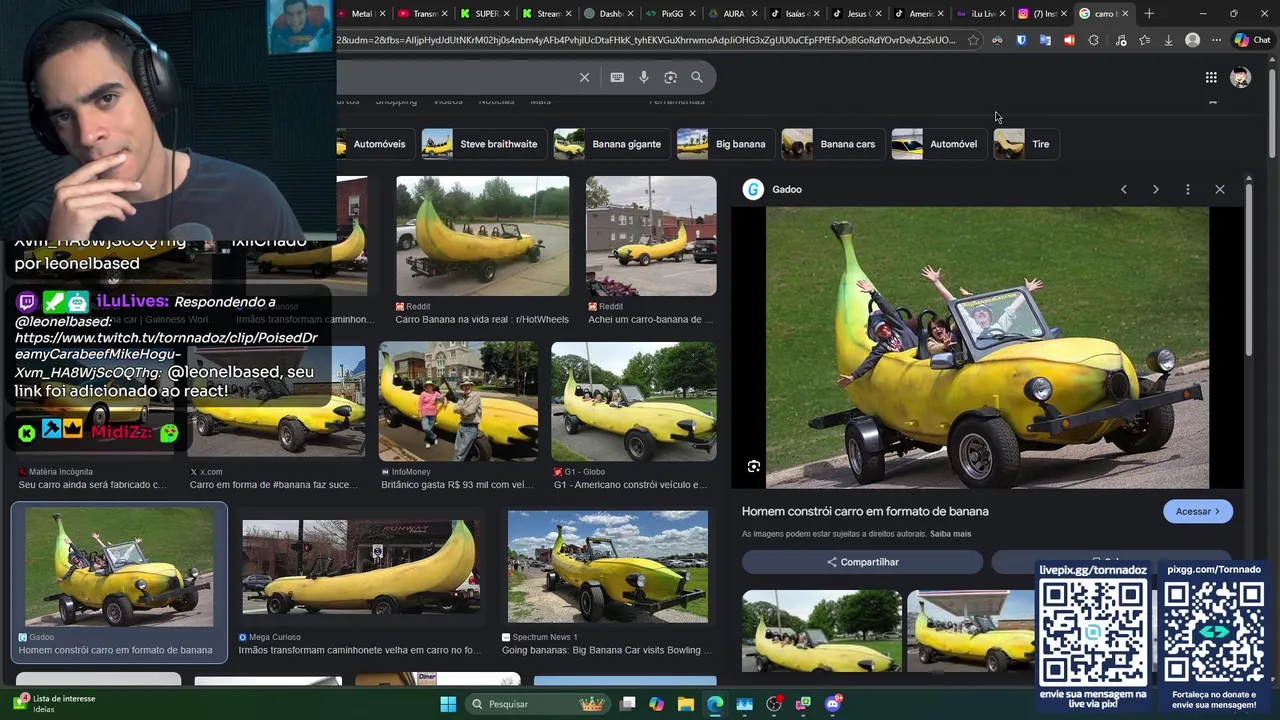Go to previous image in preview panel
Viewport: 1280px width, 720px height.
coord(1124,189)
